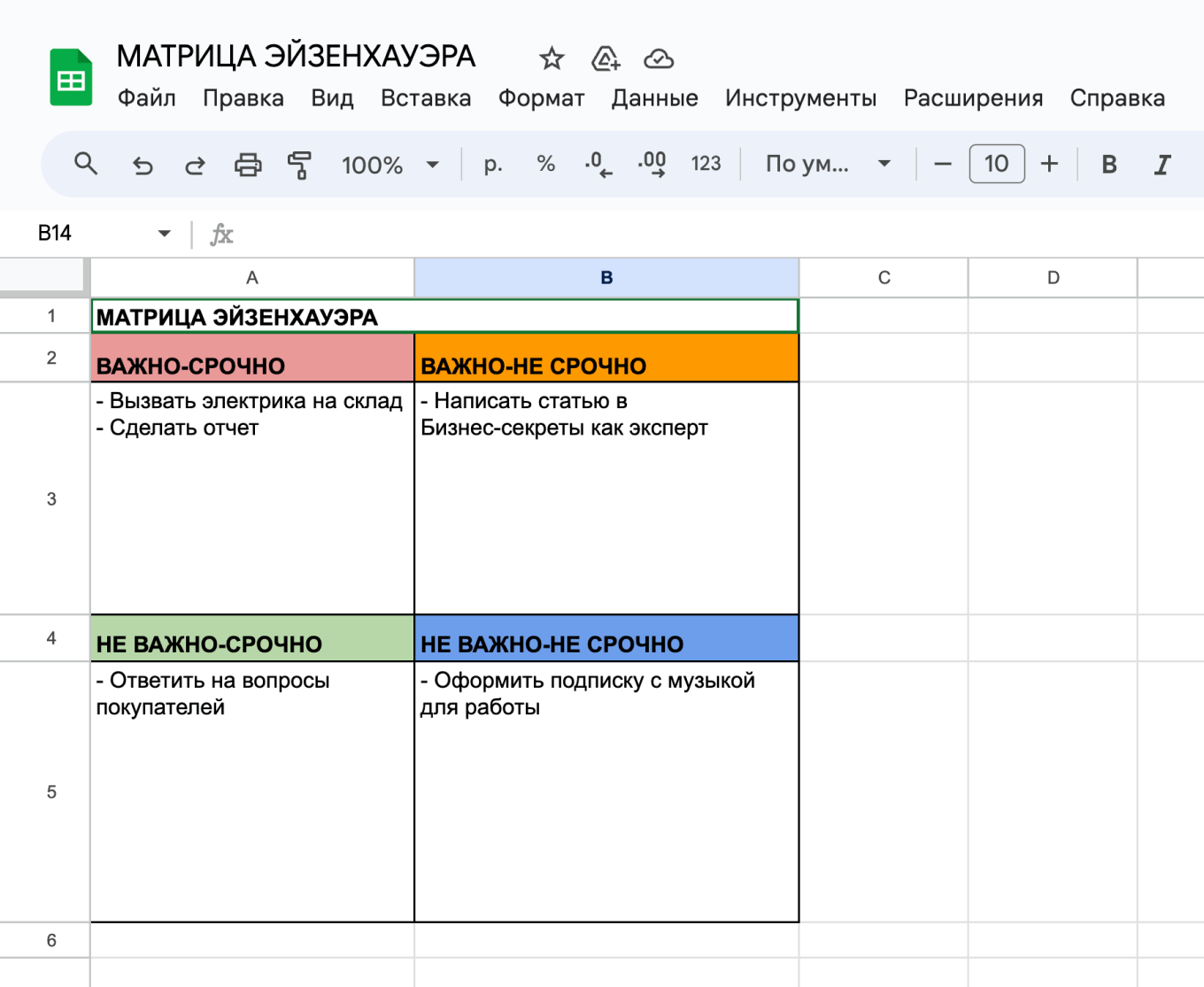Image resolution: width=1204 pixels, height=987 pixels.
Task: Click the redo arrow icon
Action: 195,165
